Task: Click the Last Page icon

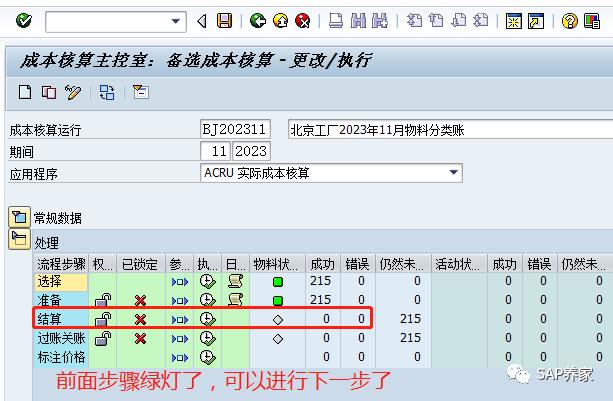Action: [480, 21]
